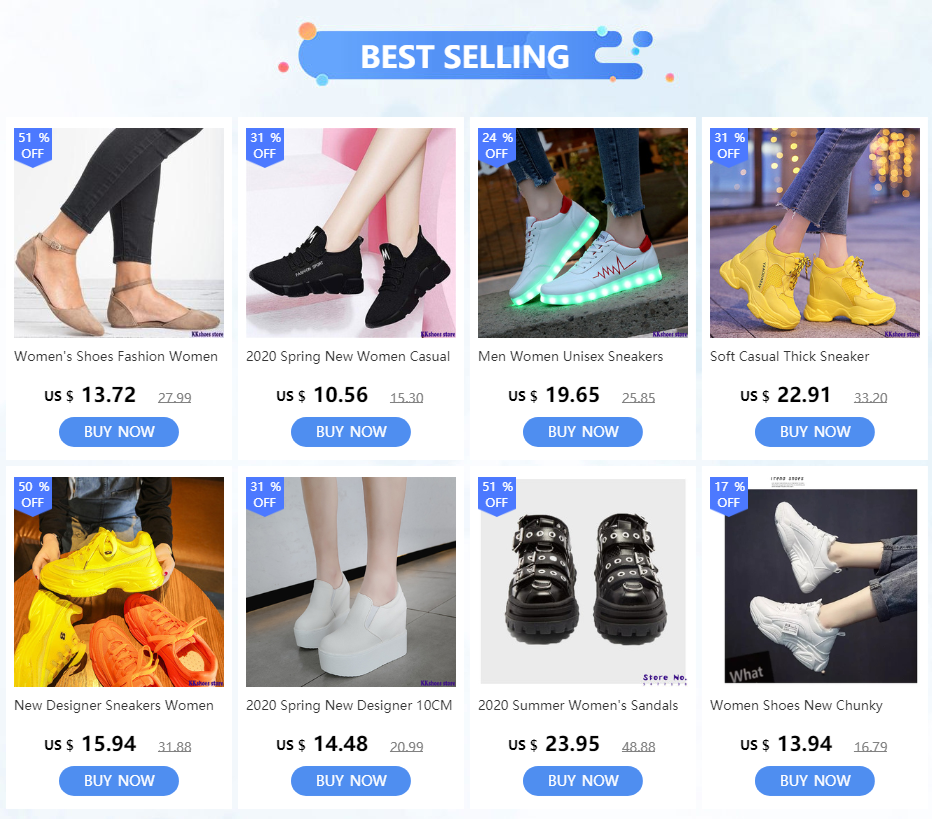Click the 50% OFF badge on yellow-orange sneakers

coord(33,496)
